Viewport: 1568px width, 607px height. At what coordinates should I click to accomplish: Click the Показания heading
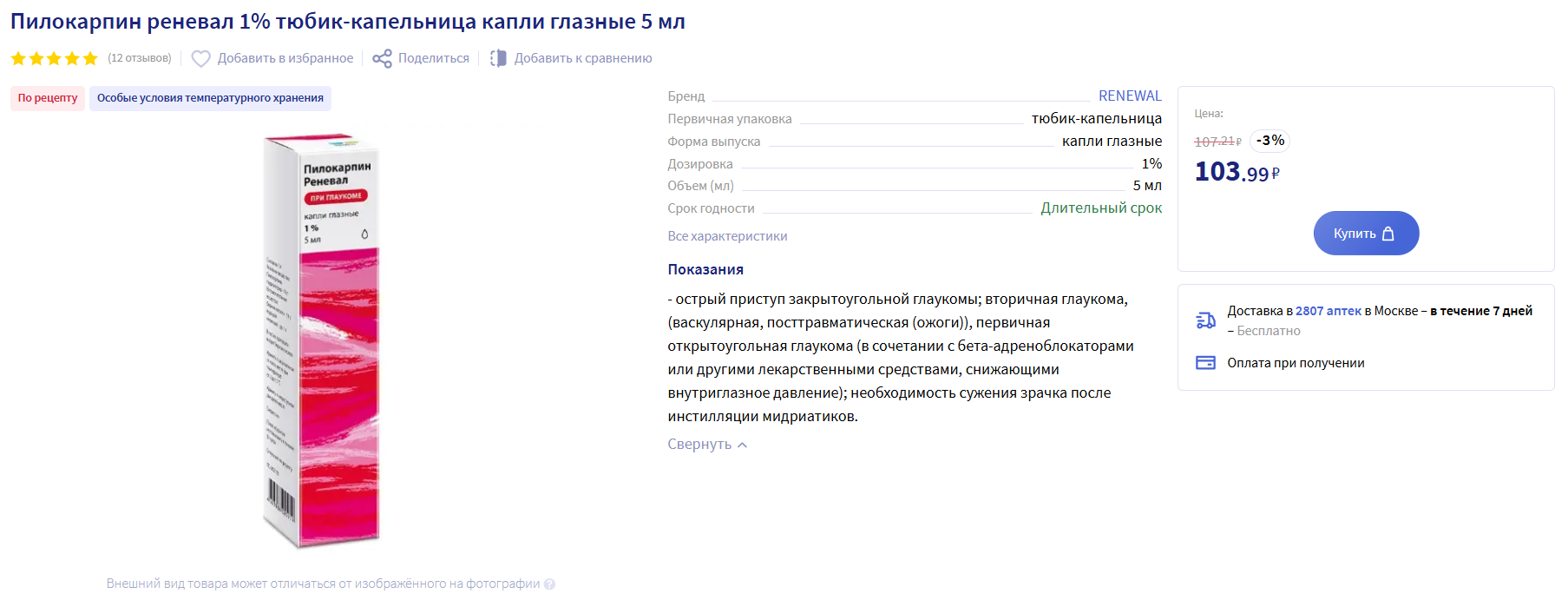[x=705, y=269]
